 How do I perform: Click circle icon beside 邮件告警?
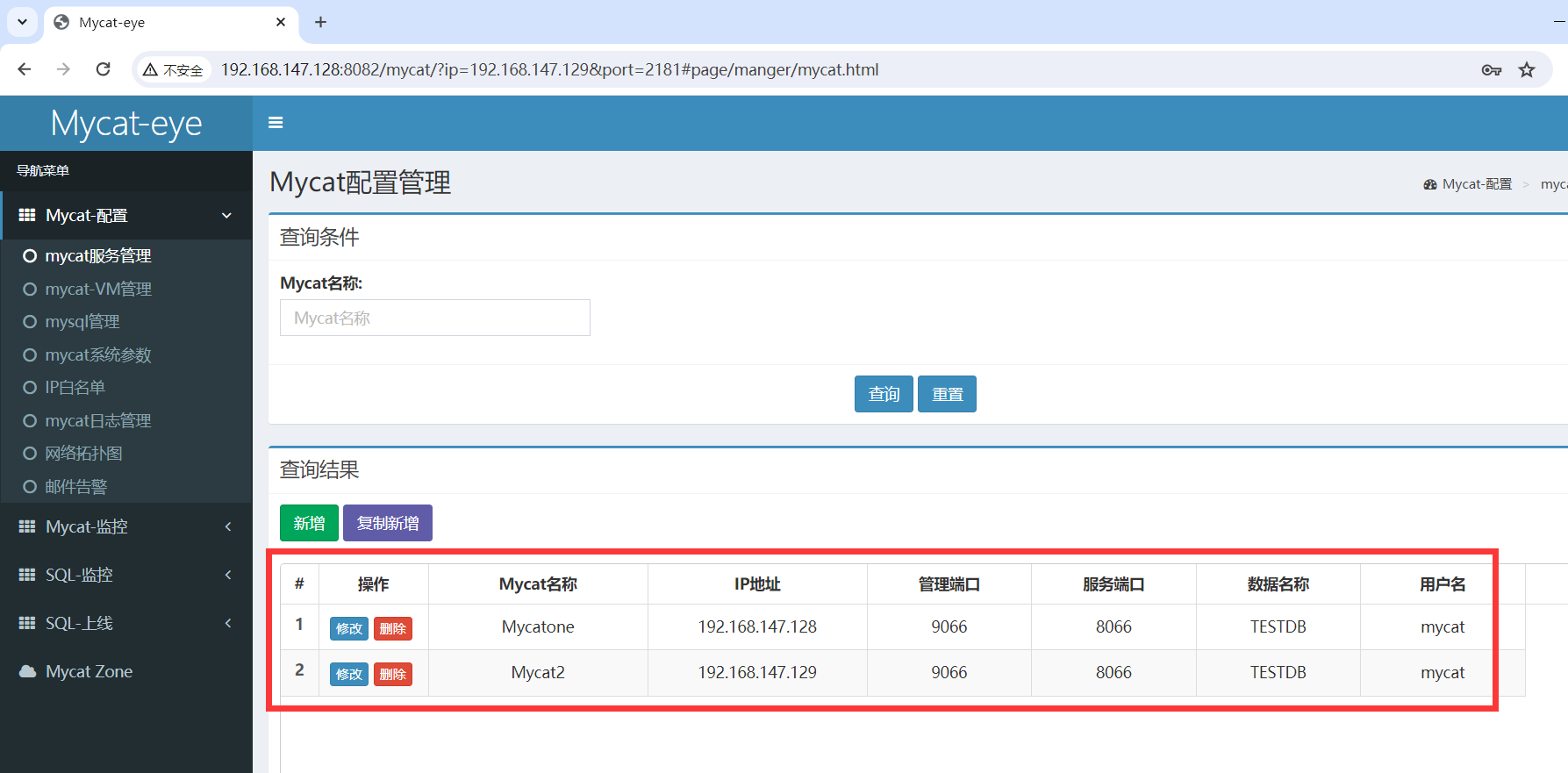click(x=30, y=487)
